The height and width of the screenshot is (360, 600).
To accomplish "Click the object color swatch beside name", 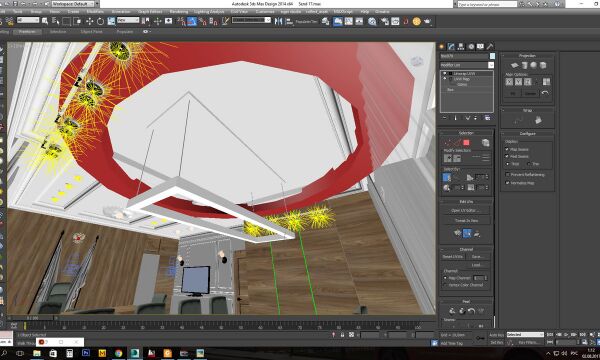I will pos(492,56).
